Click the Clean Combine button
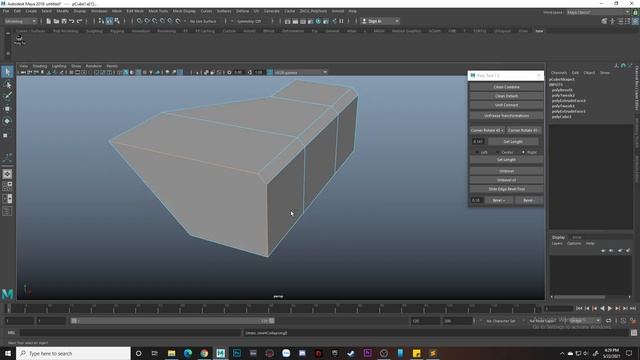The image size is (640, 360). [506, 87]
